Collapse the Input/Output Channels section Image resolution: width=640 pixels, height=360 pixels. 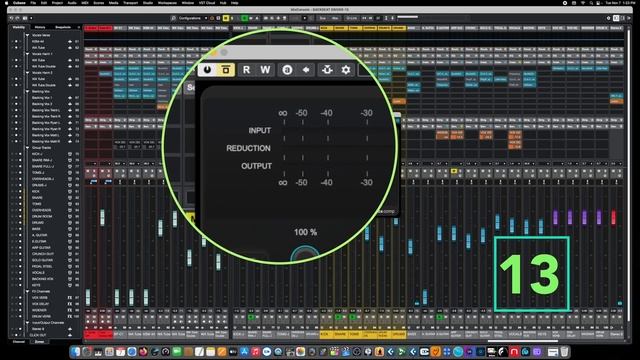pos(28,322)
